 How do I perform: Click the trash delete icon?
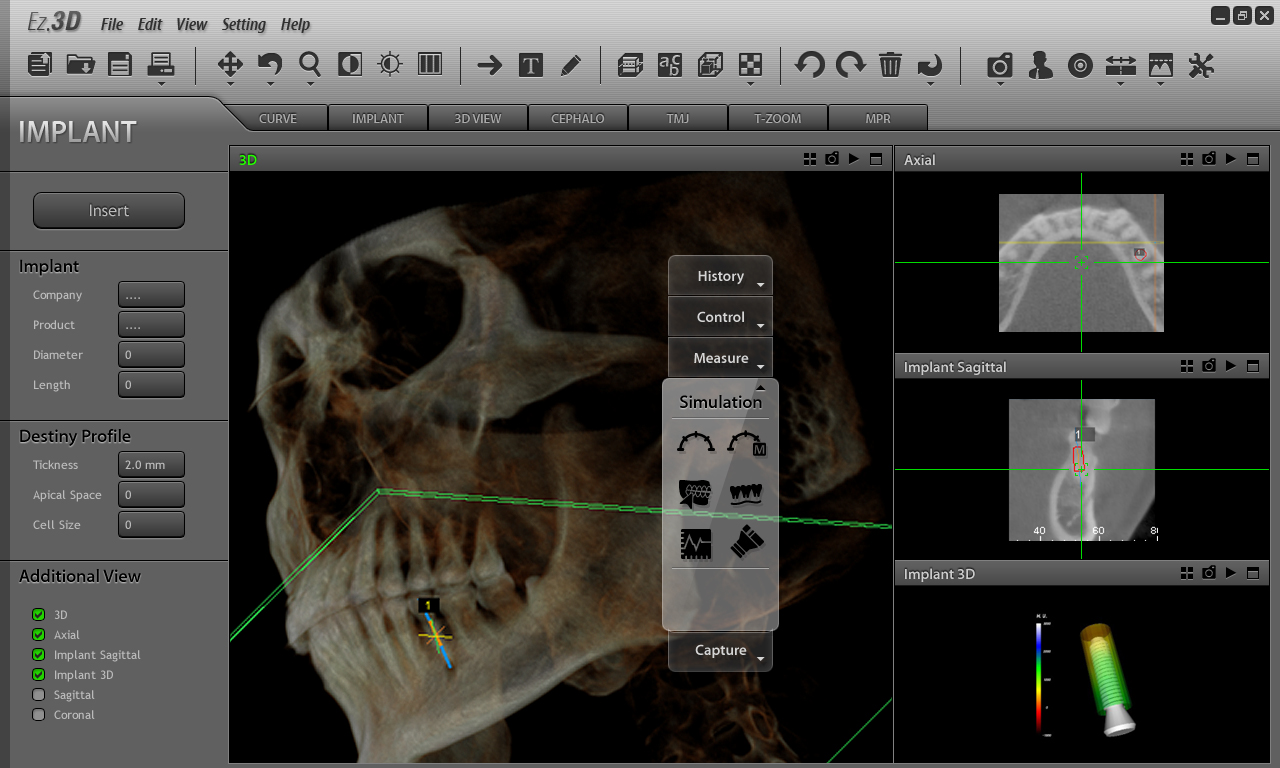coord(890,66)
